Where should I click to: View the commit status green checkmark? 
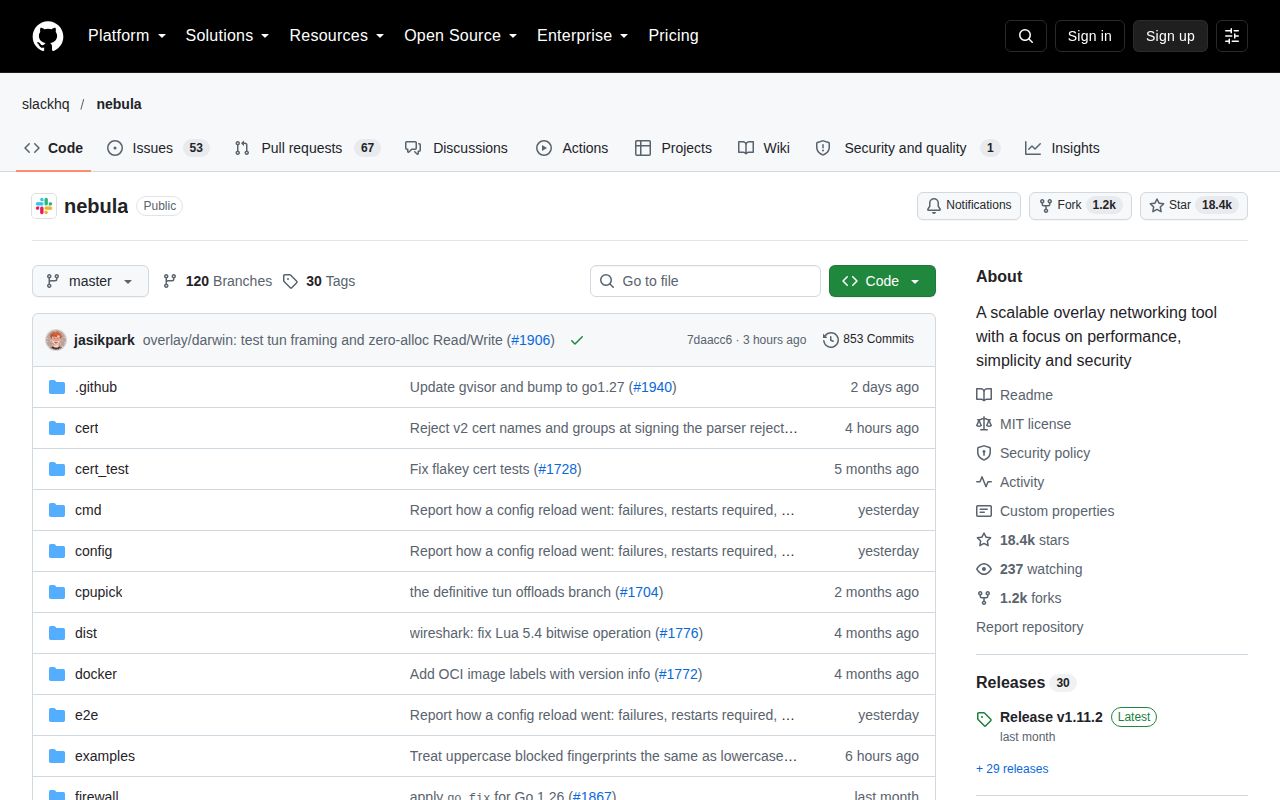click(577, 340)
